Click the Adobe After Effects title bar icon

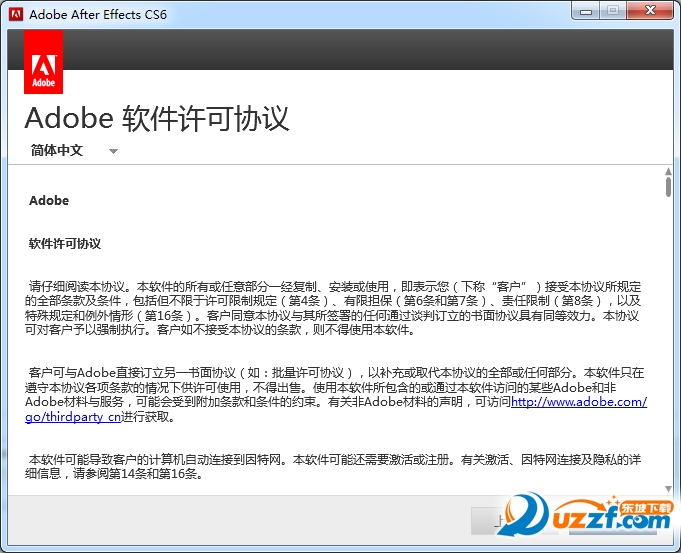[x=16, y=14]
